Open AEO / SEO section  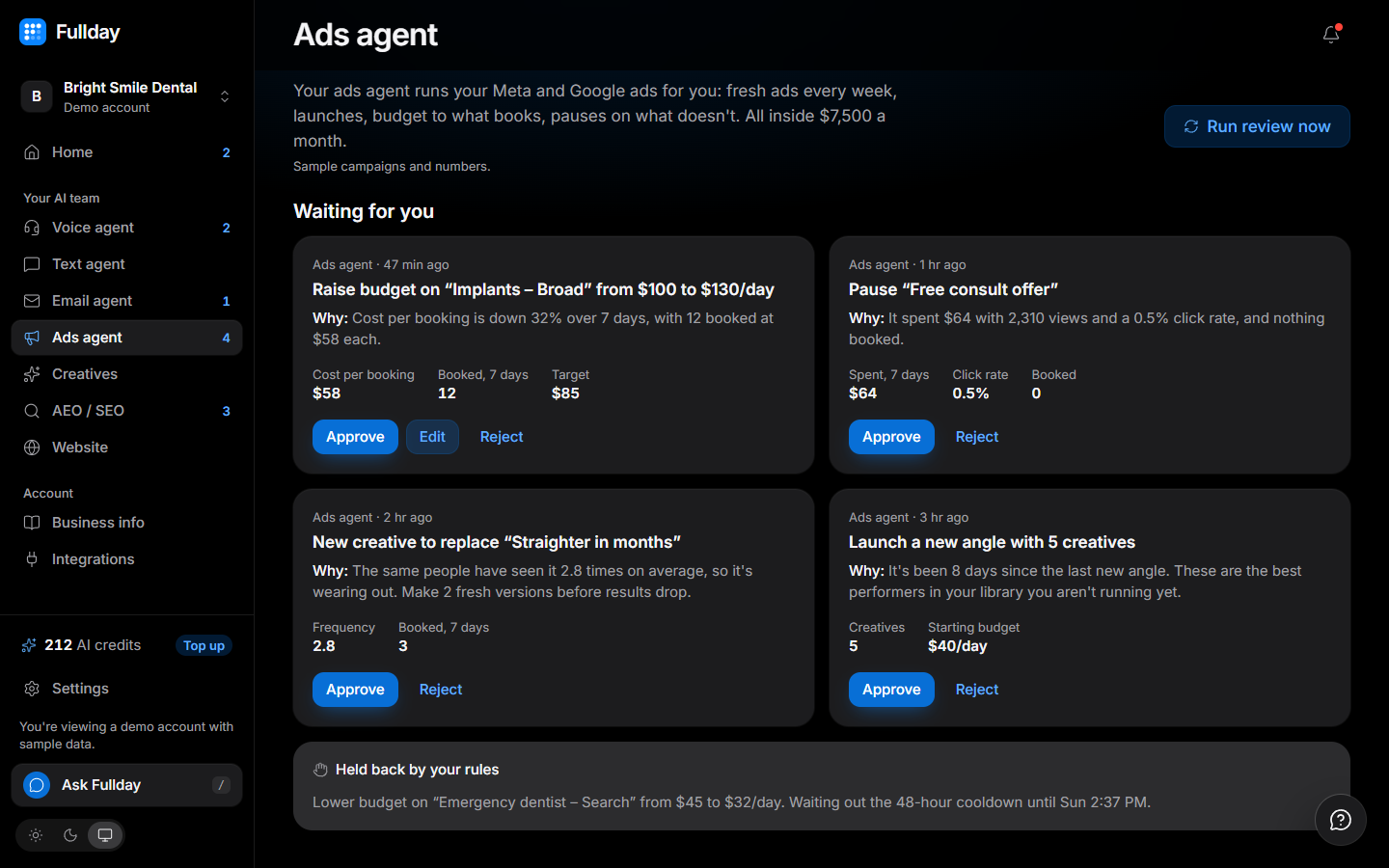127,411
